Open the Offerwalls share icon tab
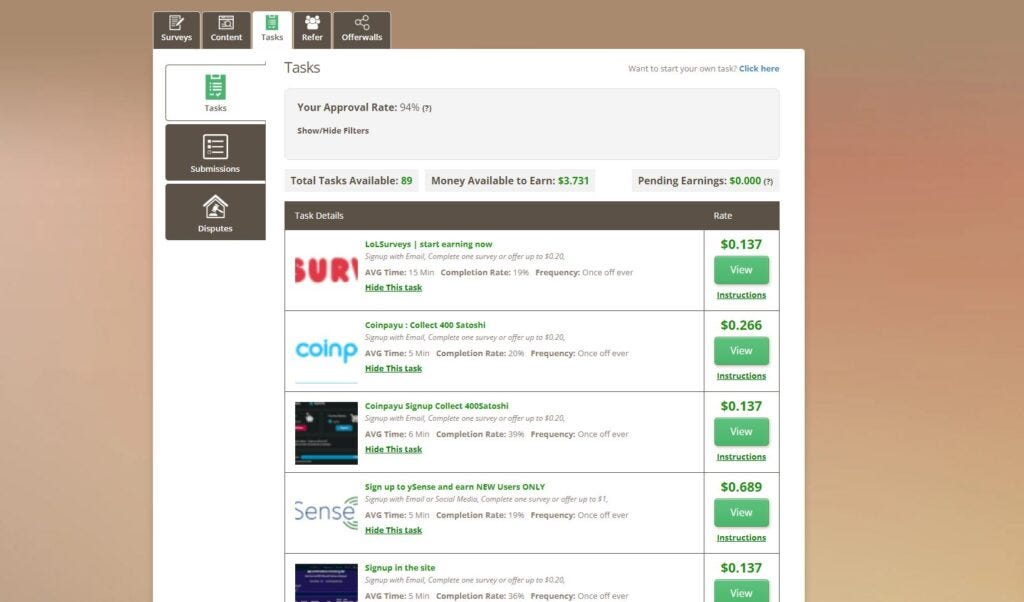The height and width of the screenshot is (602, 1024). tap(361, 23)
